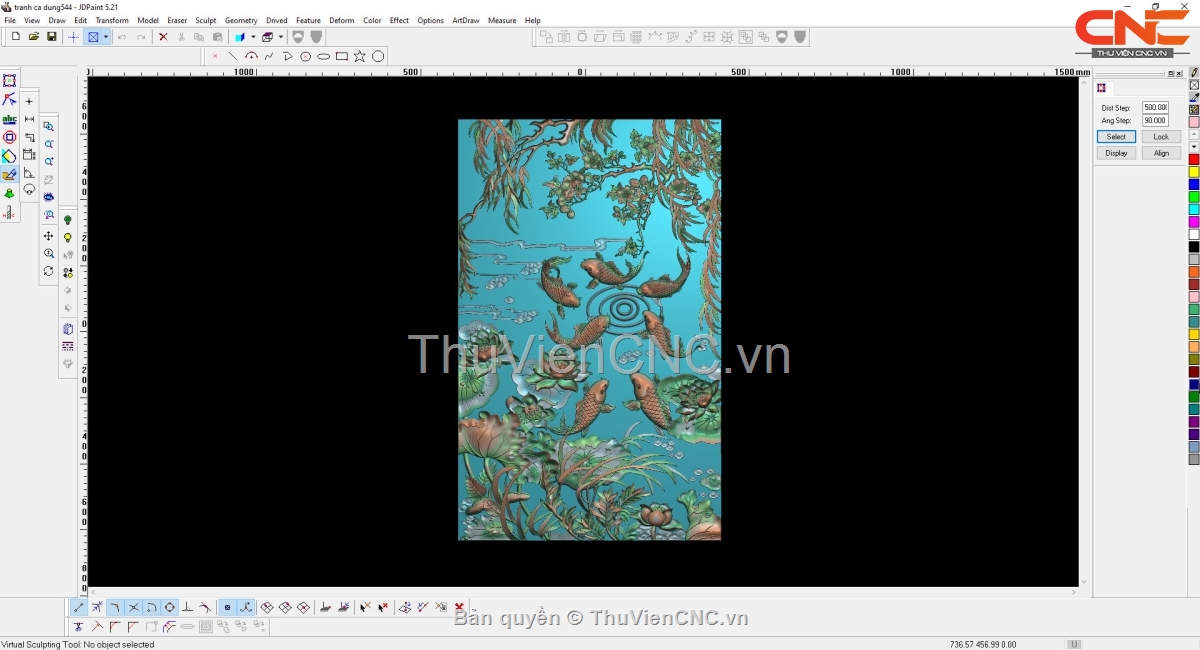Click the yellow light bulb icon
Screen dimensions: 1200x650
(x=68, y=238)
